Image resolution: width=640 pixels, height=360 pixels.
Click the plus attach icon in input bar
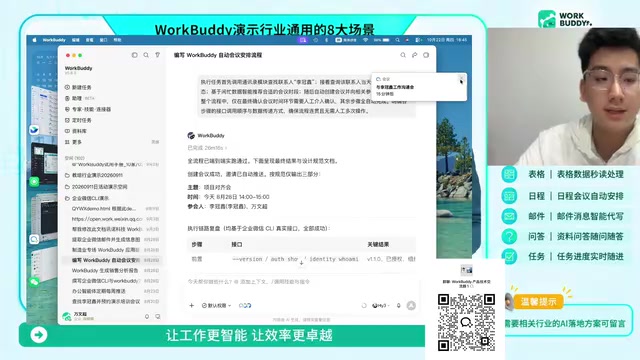(x=191, y=305)
